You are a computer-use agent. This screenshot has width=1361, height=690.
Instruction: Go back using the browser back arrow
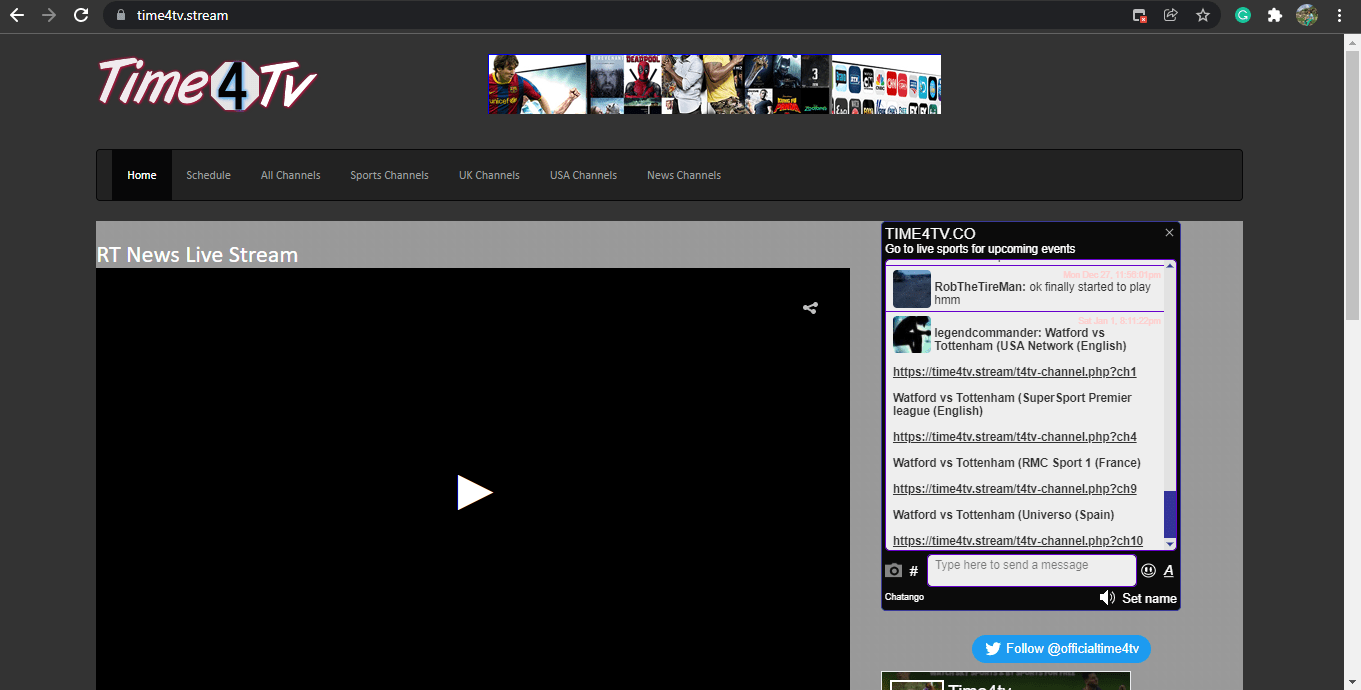16,16
